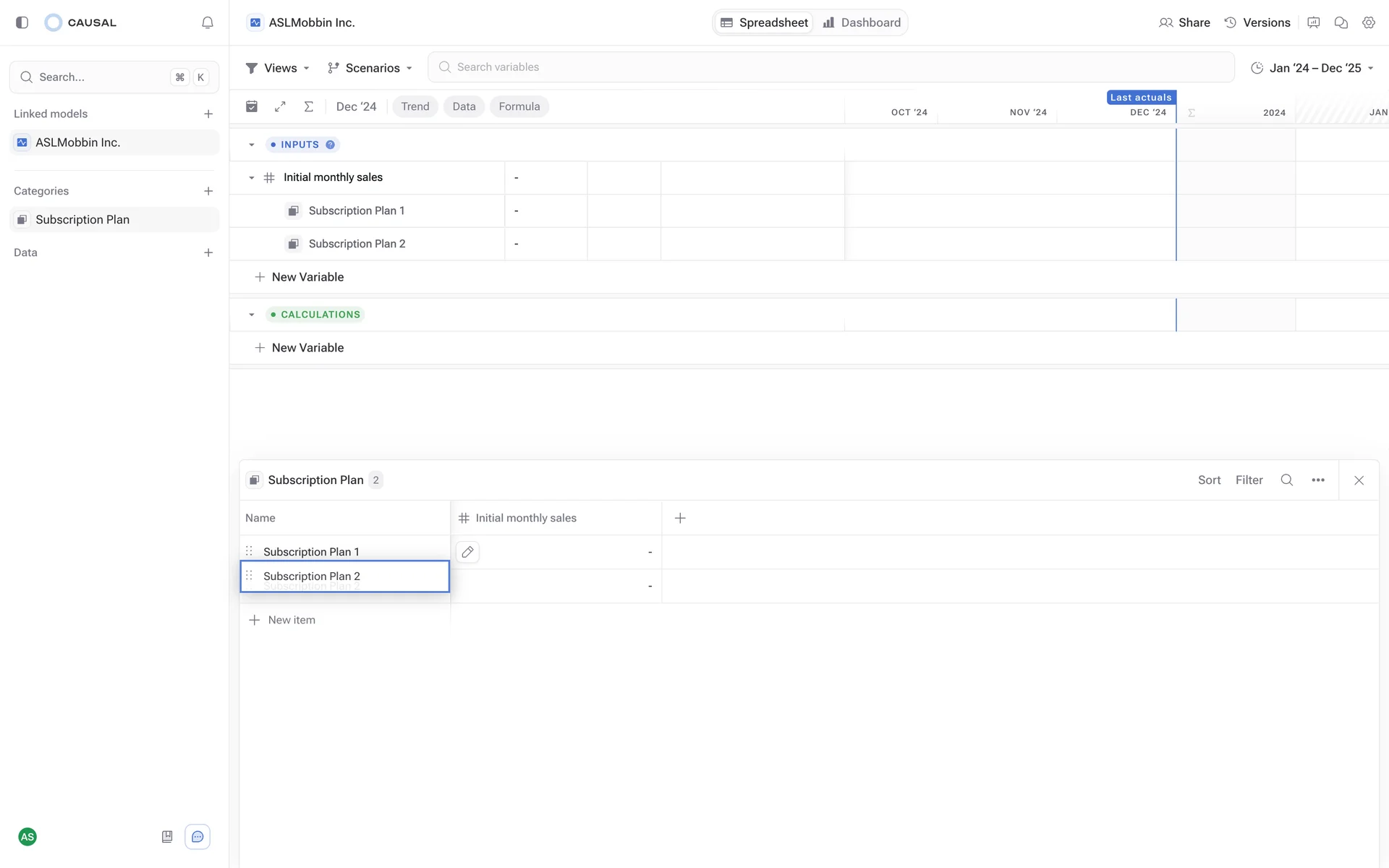Click the Share button
Viewport: 1389px width, 868px height.
click(x=1184, y=22)
